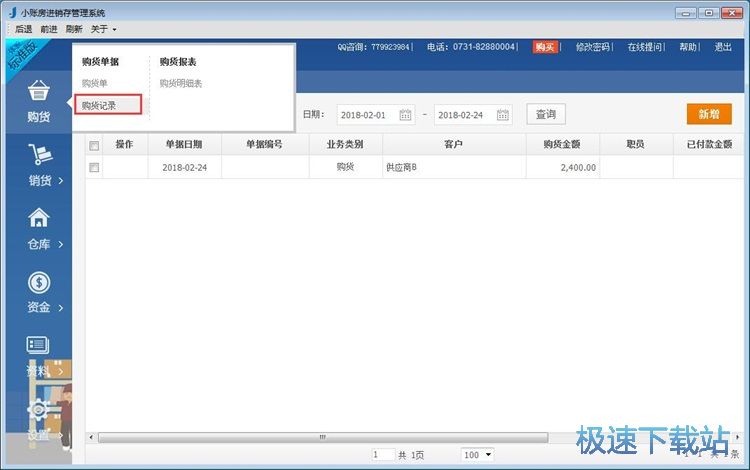The width and height of the screenshot is (750, 470).
Task: Click the 购货 business type cell
Action: [x=345, y=167]
